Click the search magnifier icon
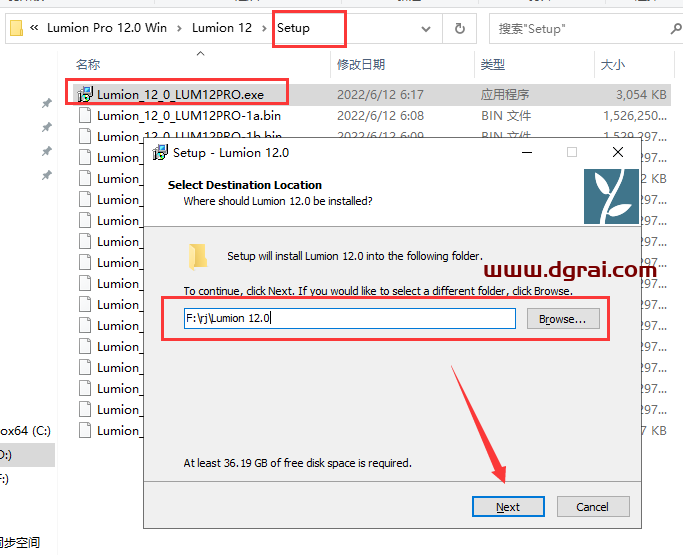683x555 pixels. (x=676, y=29)
